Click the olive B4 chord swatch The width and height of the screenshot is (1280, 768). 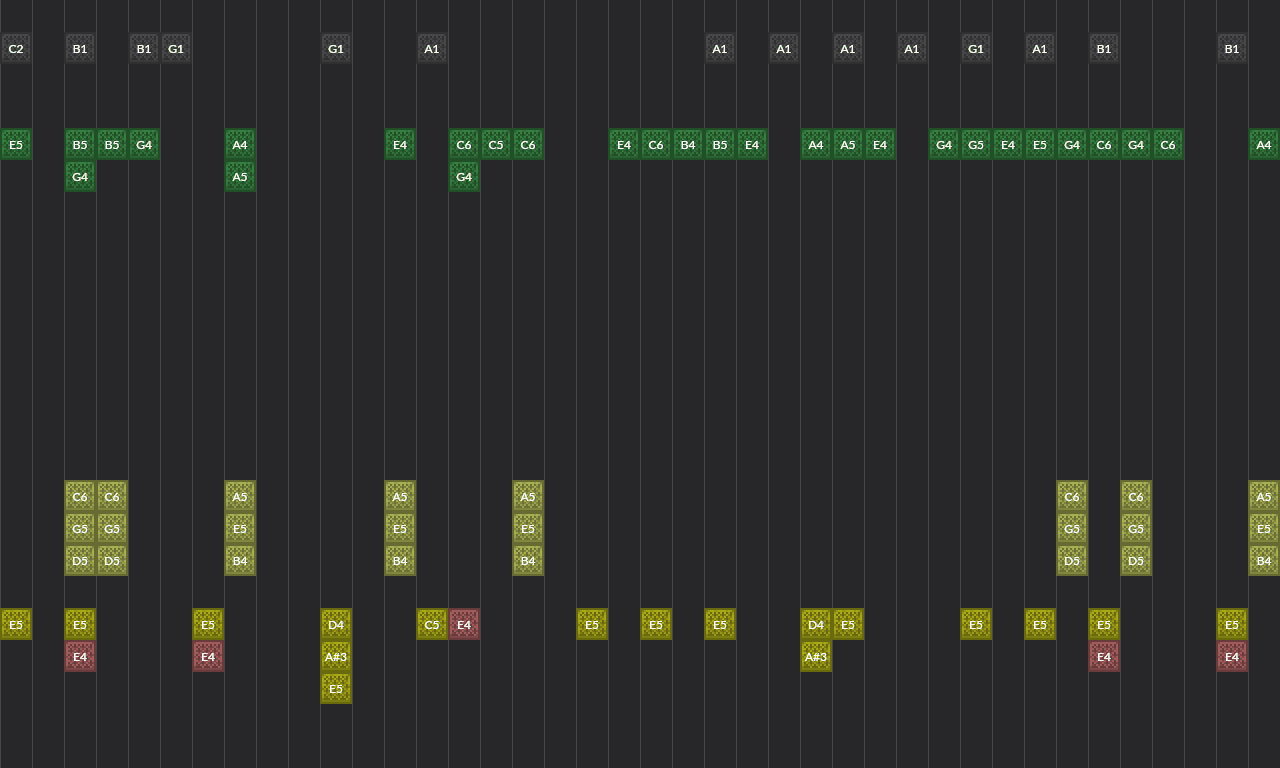pos(240,560)
